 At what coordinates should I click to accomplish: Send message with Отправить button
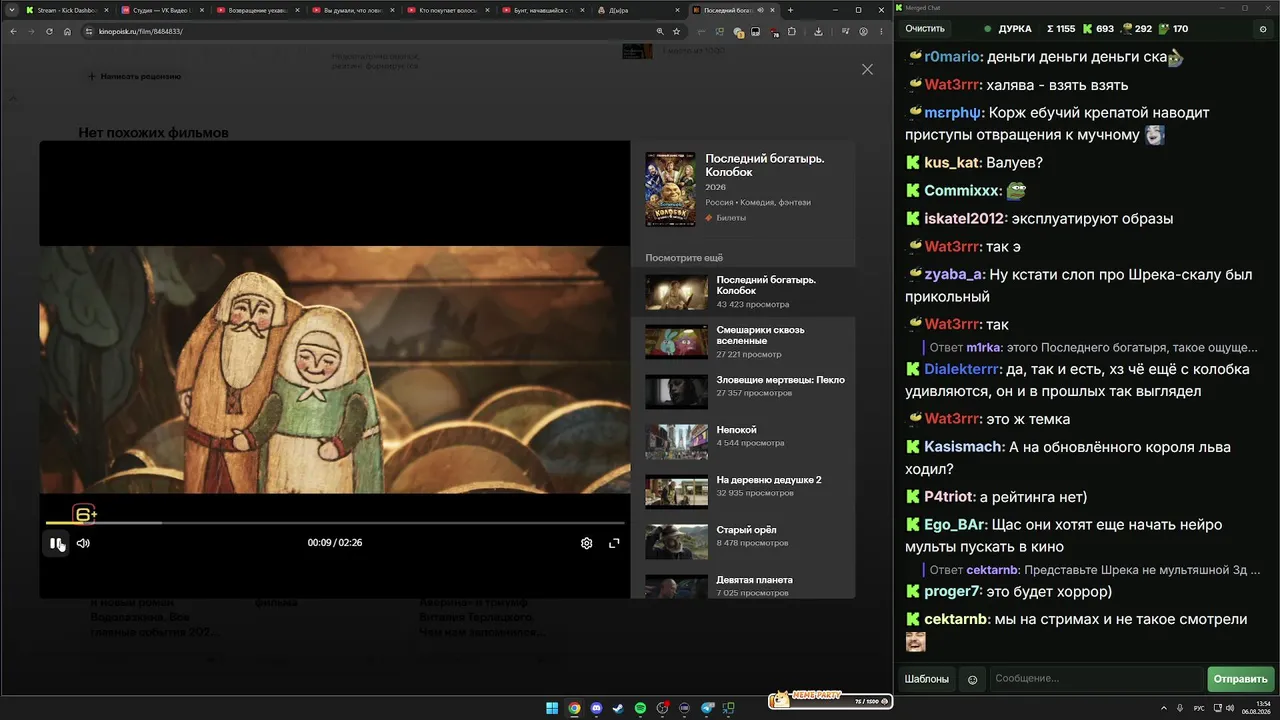(1240, 679)
